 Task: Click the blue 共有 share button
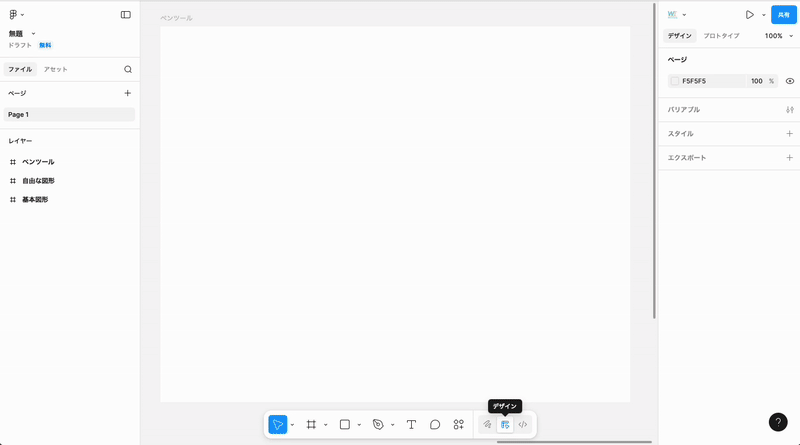[783, 15]
